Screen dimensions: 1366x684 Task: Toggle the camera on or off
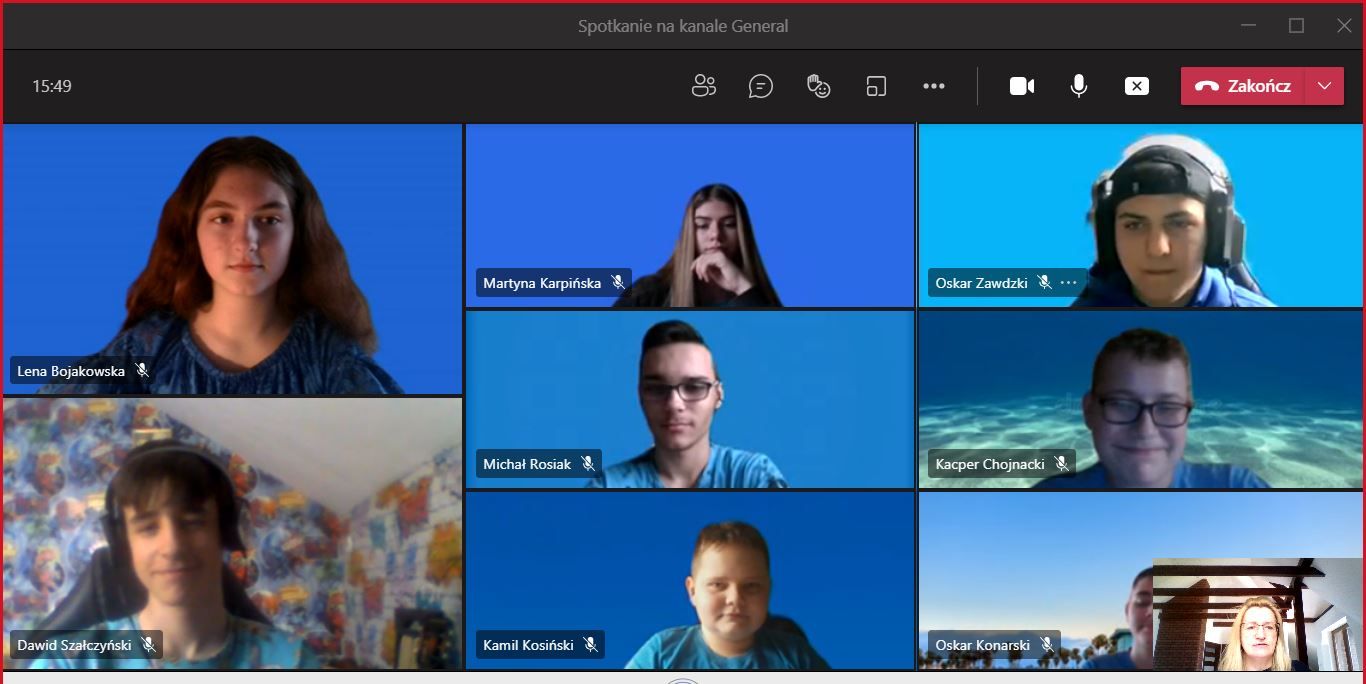(x=1022, y=86)
